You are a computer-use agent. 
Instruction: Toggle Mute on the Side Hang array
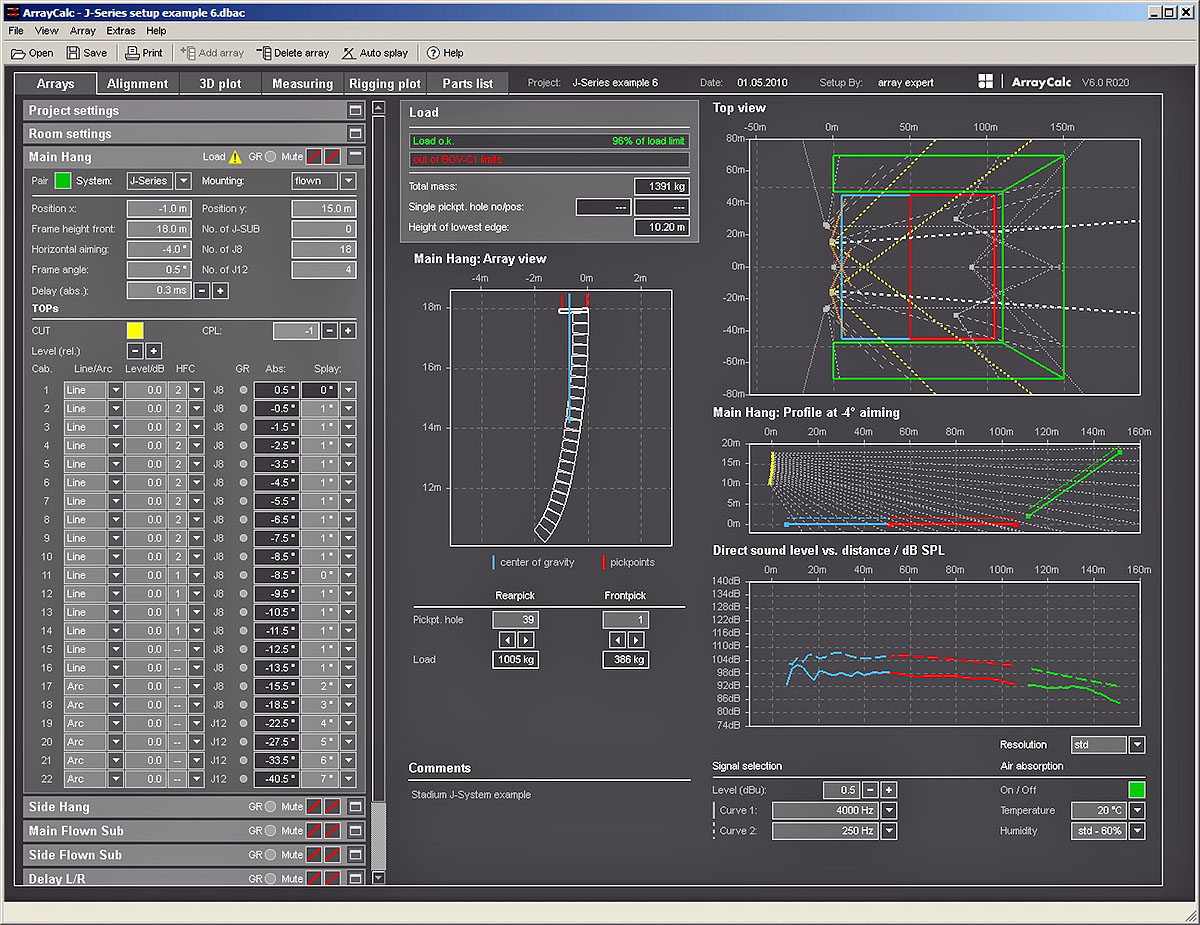[x=313, y=807]
